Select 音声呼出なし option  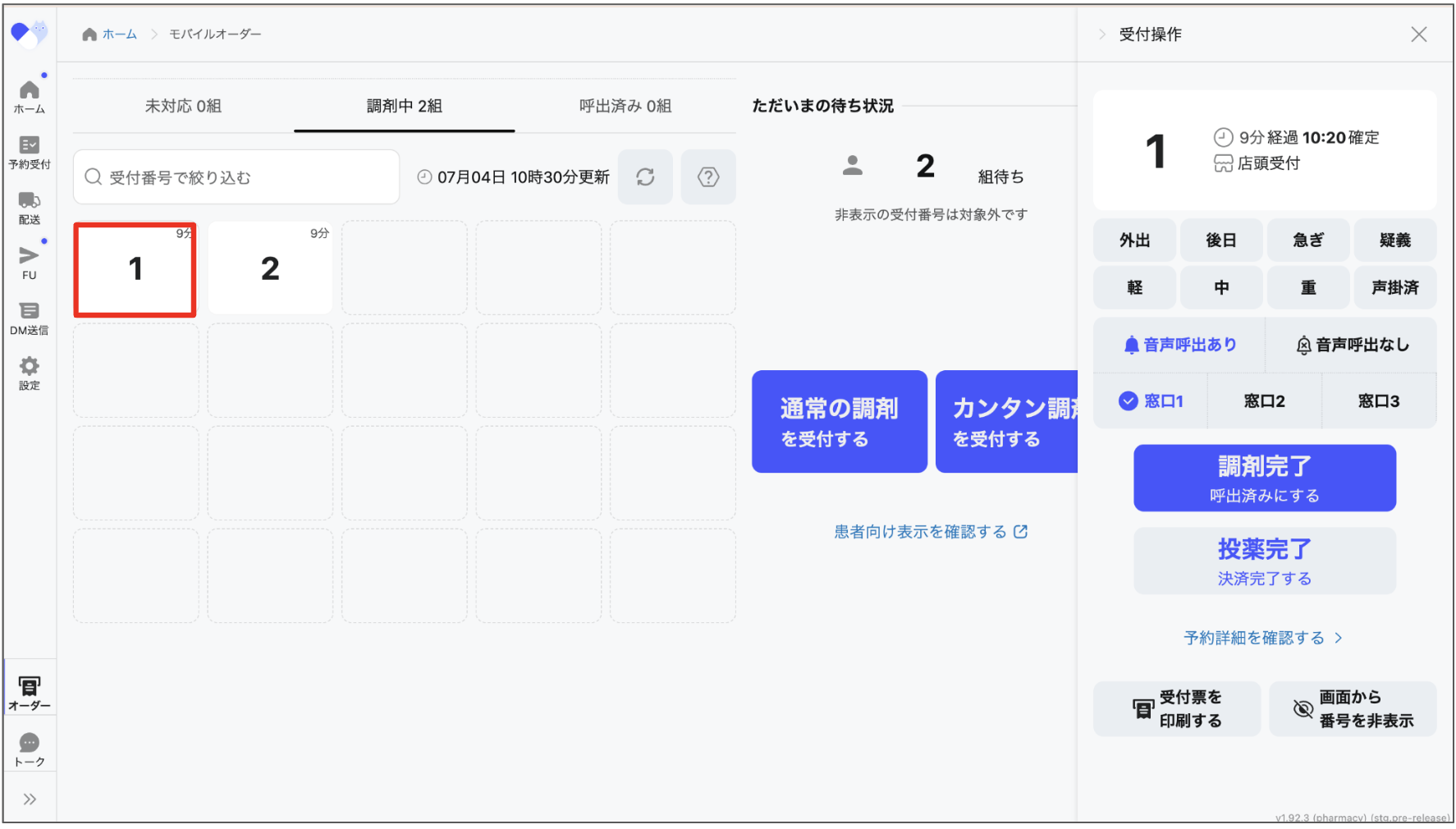[1352, 346]
